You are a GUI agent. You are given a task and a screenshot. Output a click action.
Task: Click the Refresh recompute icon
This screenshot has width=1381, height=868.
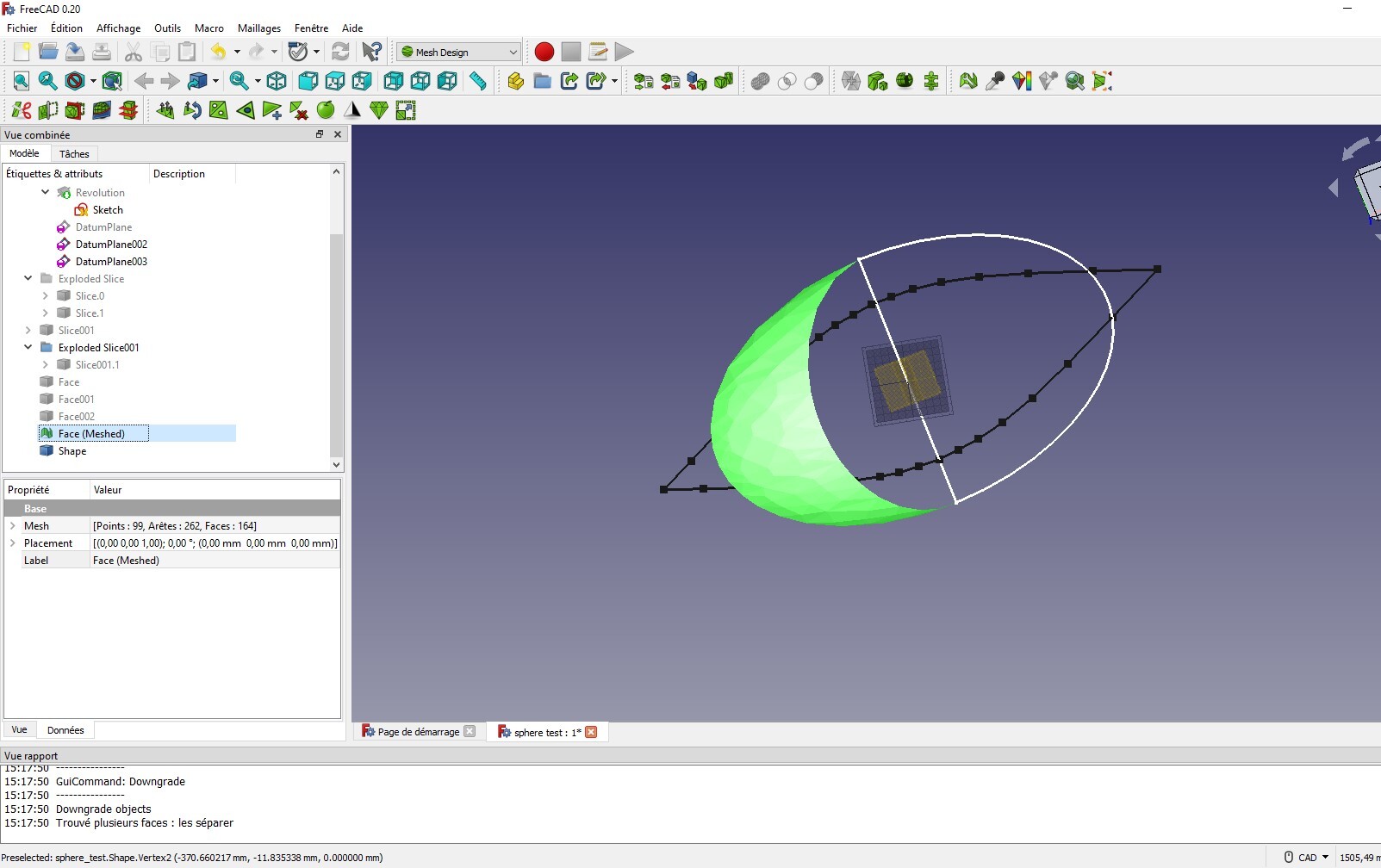point(340,52)
